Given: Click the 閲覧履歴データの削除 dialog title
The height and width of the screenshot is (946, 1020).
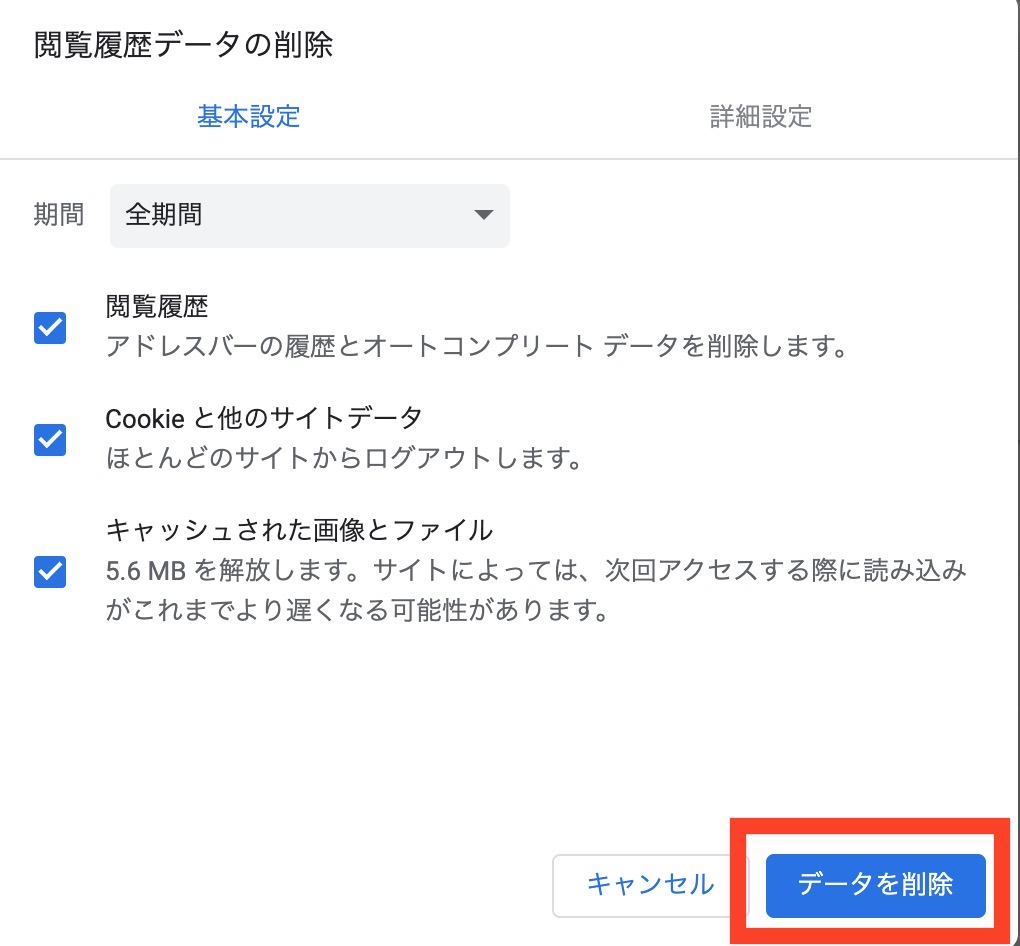Looking at the screenshot, I should (183, 45).
